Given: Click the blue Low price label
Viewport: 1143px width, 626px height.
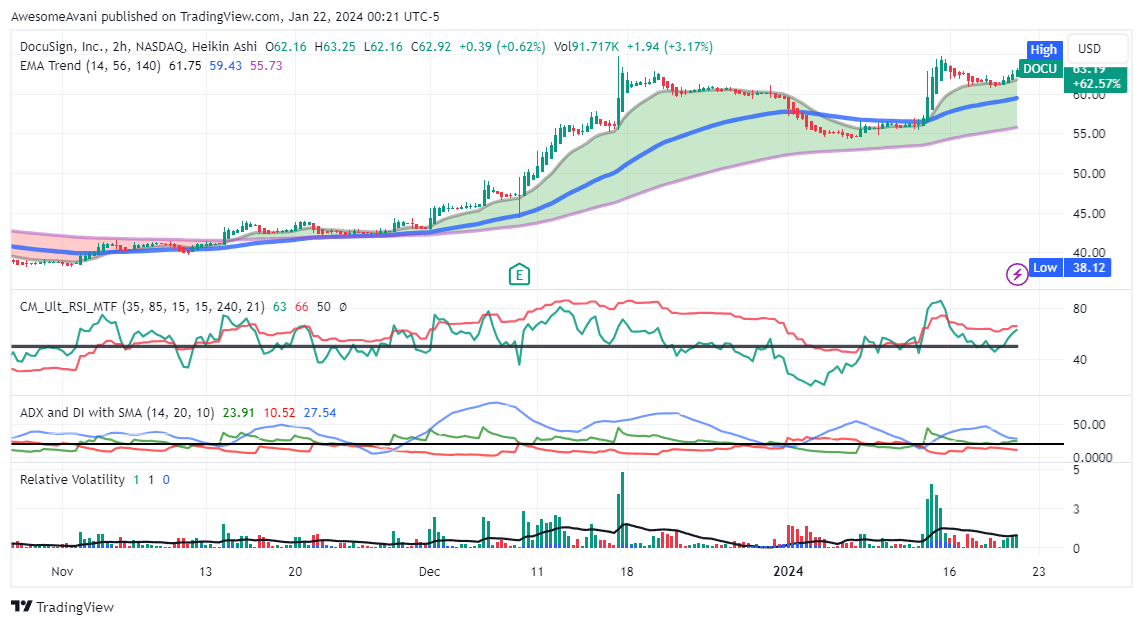Looking at the screenshot, I should (1045, 267).
